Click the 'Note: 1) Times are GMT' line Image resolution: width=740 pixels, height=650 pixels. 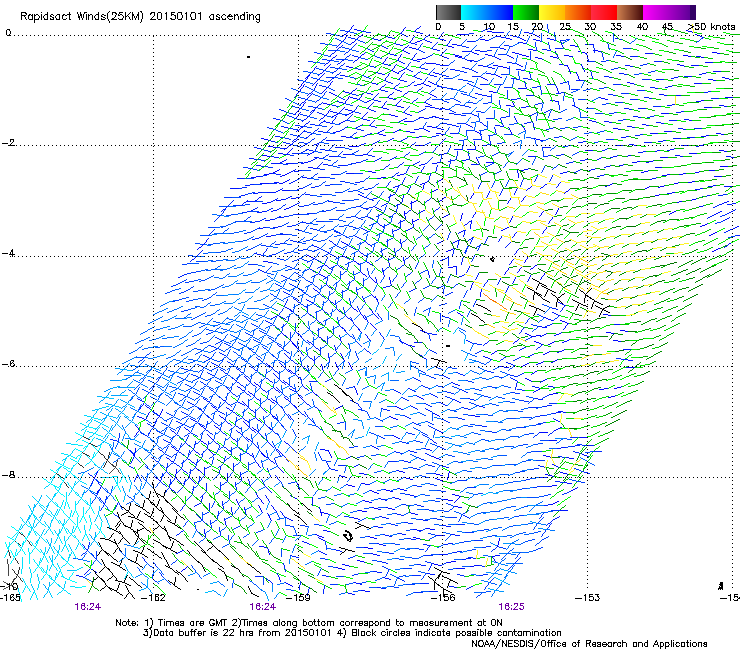pyautogui.click(x=309, y=623)
